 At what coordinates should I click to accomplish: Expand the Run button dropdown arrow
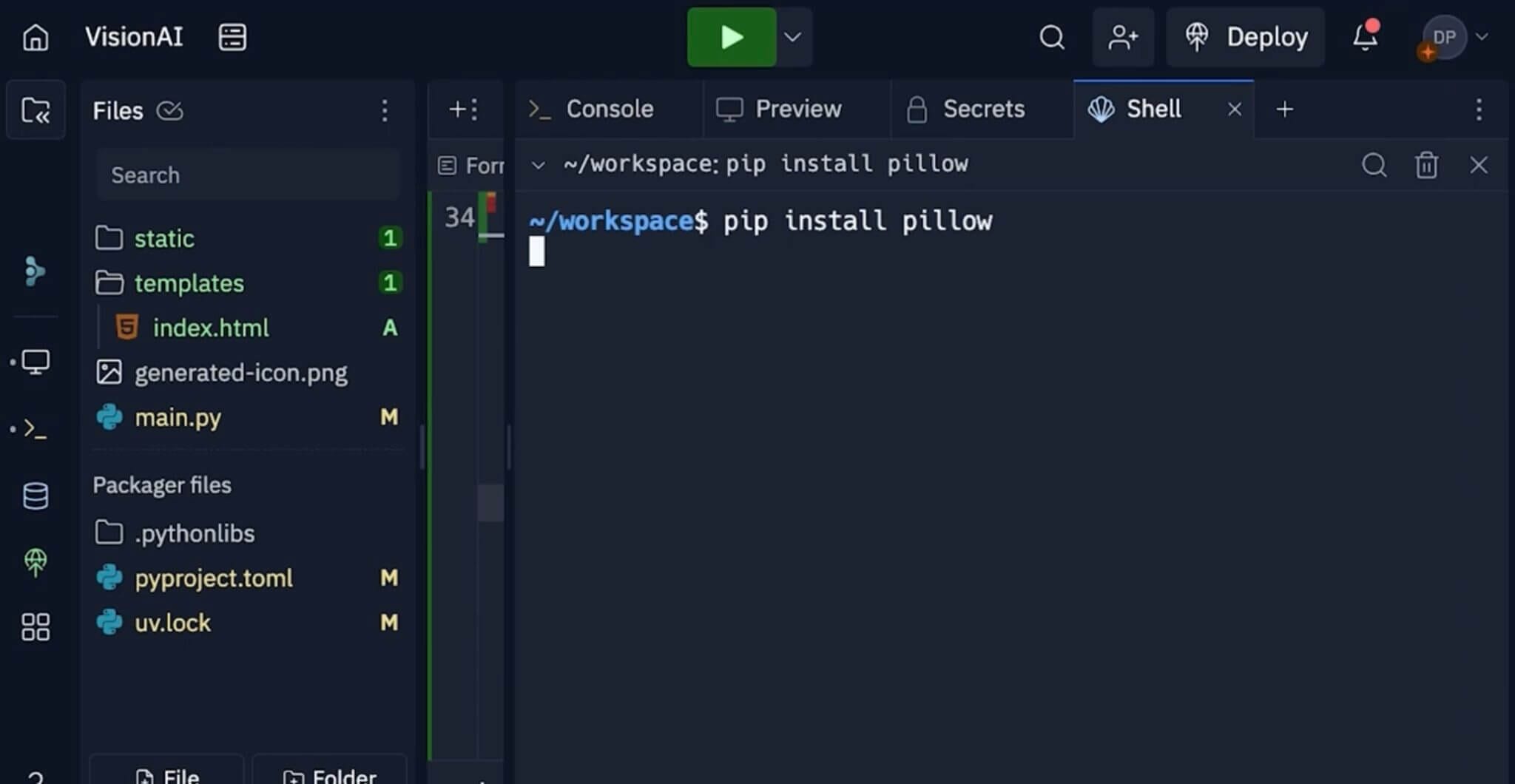point(792,37)
